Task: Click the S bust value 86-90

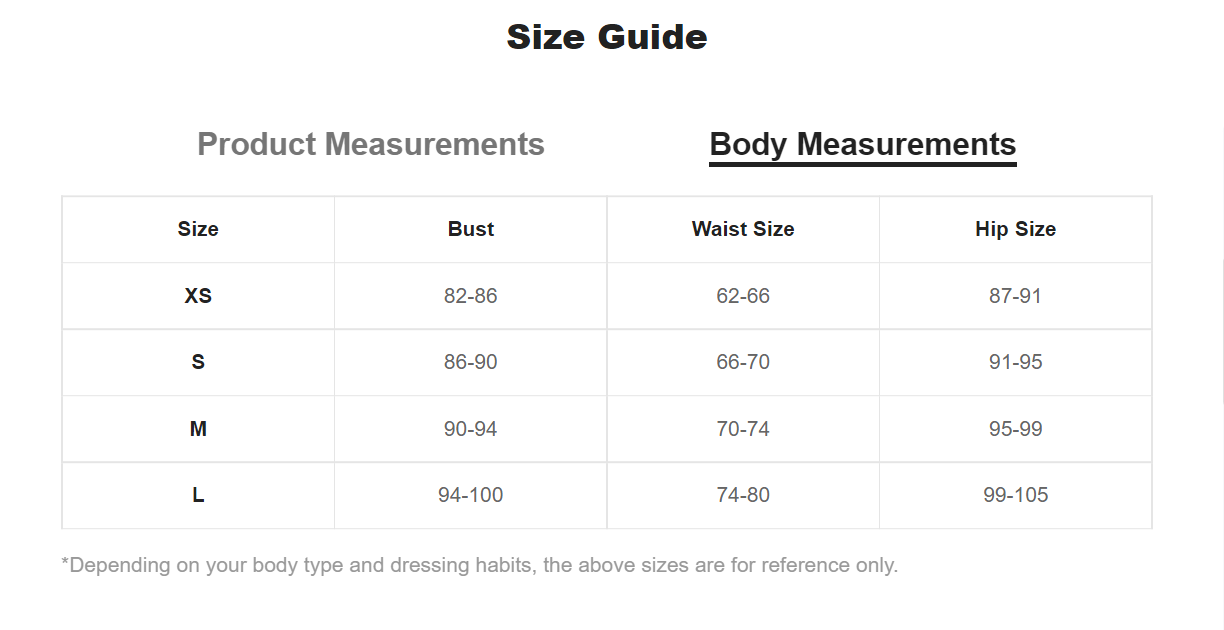Action: (471, 362)
